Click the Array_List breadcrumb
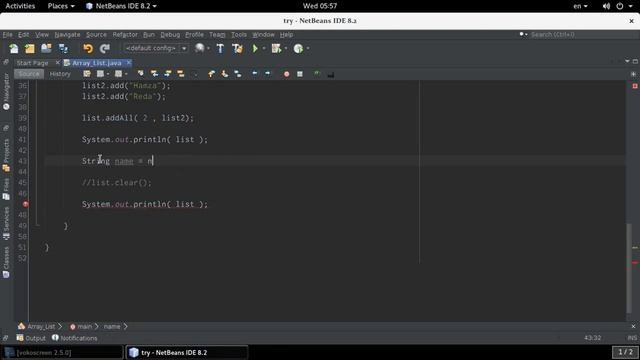 (37, 327)
